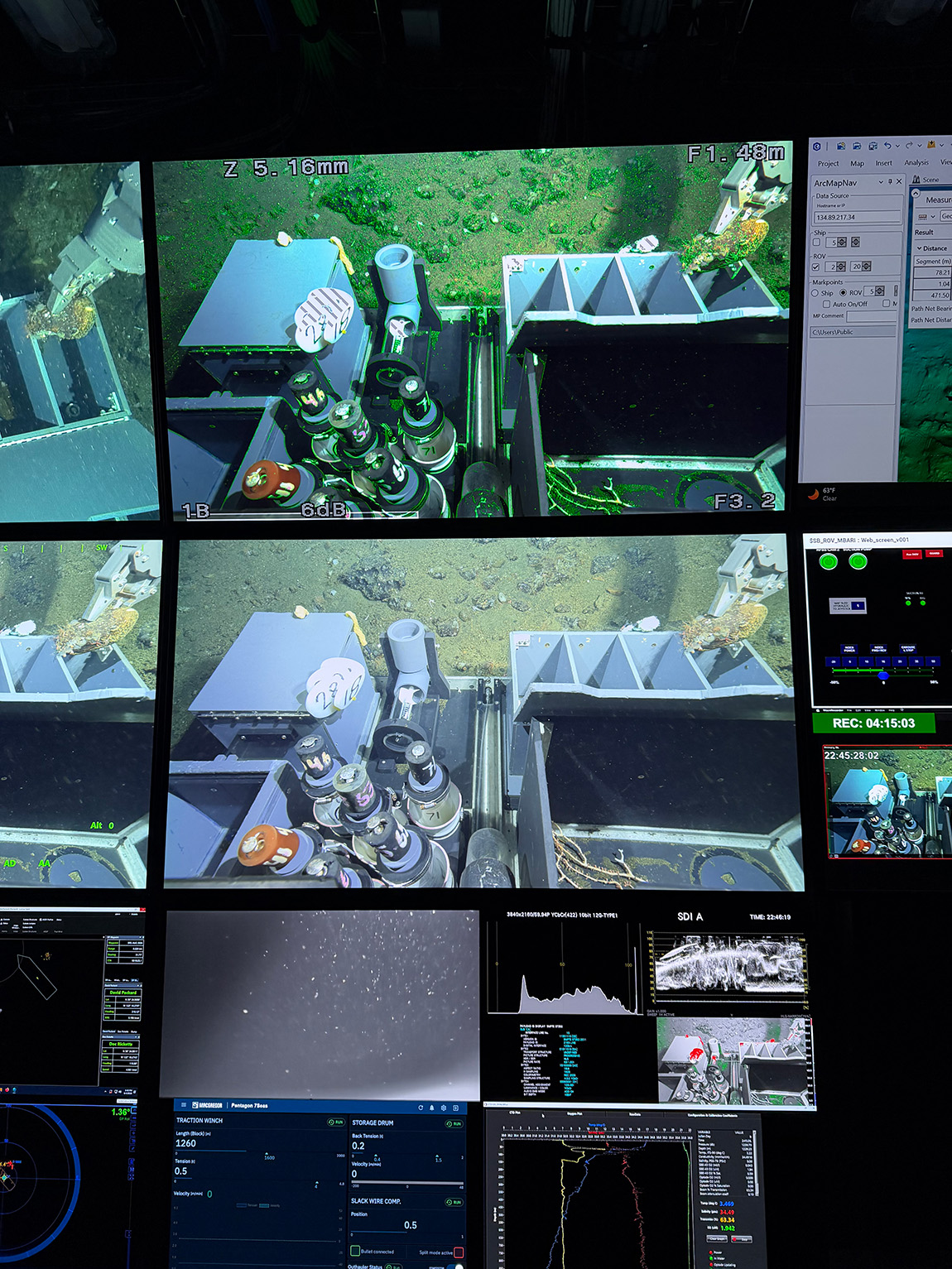Adjust the ROV value 2 spinner
952x1269 pixels.
[x=840, y=267]
